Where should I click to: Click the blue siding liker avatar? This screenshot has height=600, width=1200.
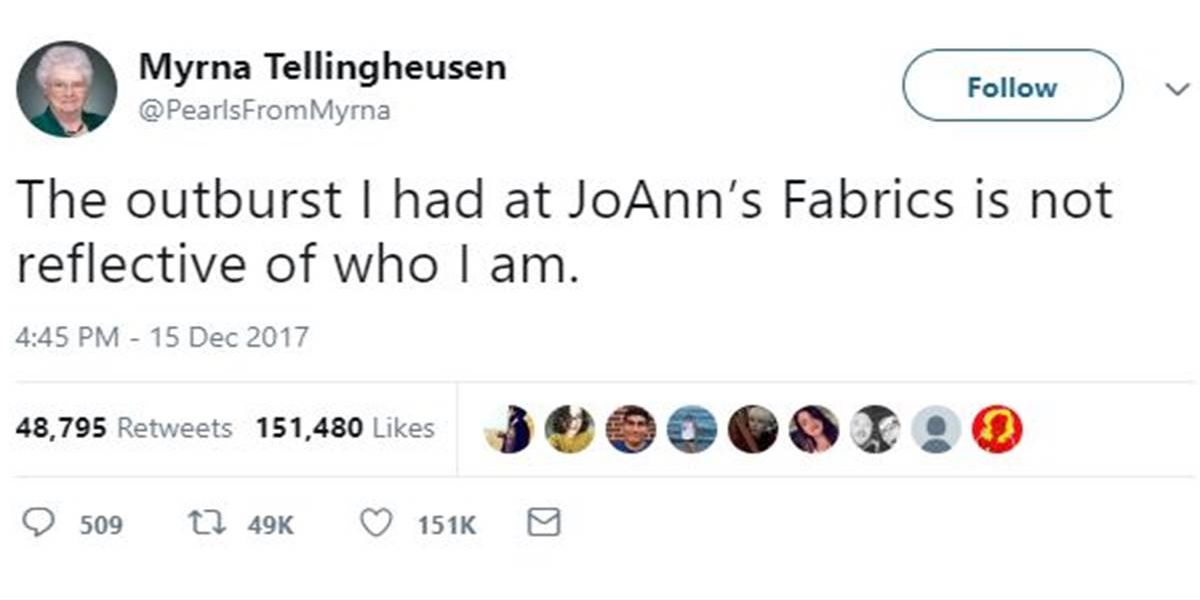[x=691, y=430]
